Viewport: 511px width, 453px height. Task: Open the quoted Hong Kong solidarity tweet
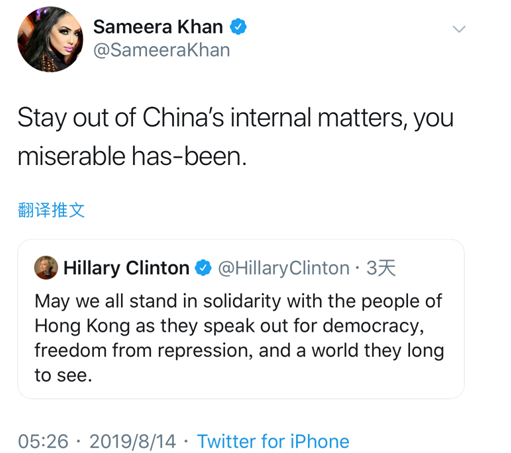pos(241,319)
